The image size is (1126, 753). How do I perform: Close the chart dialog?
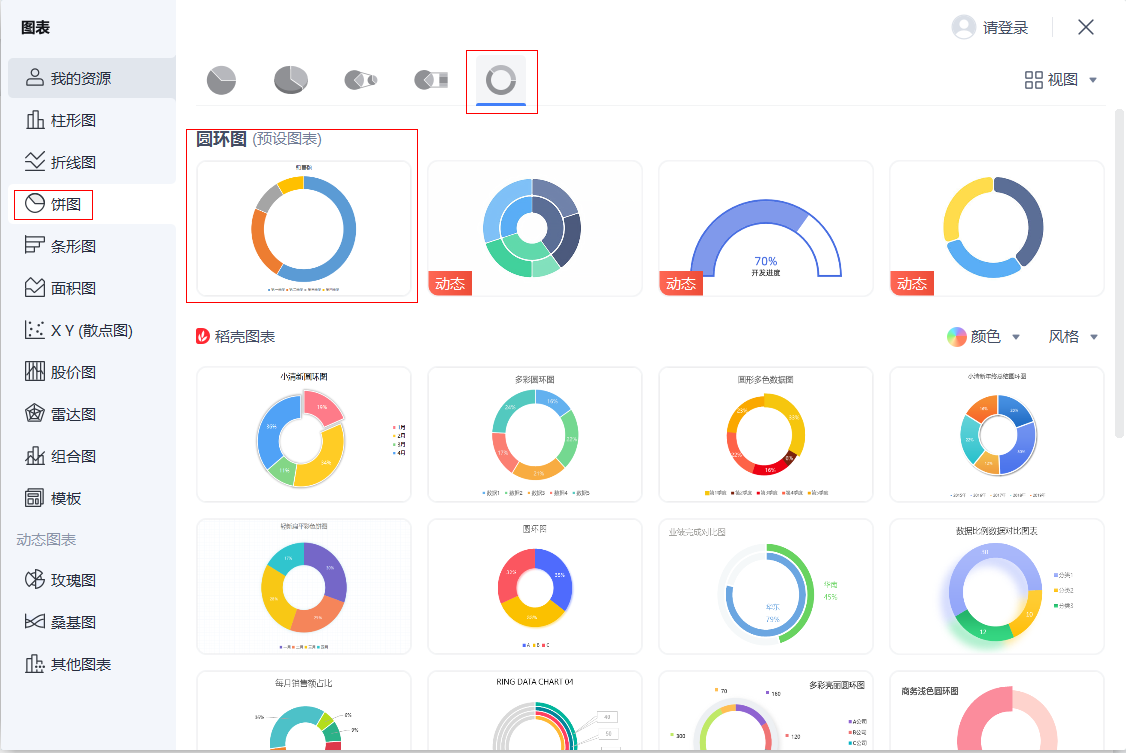click(1086, 27)
